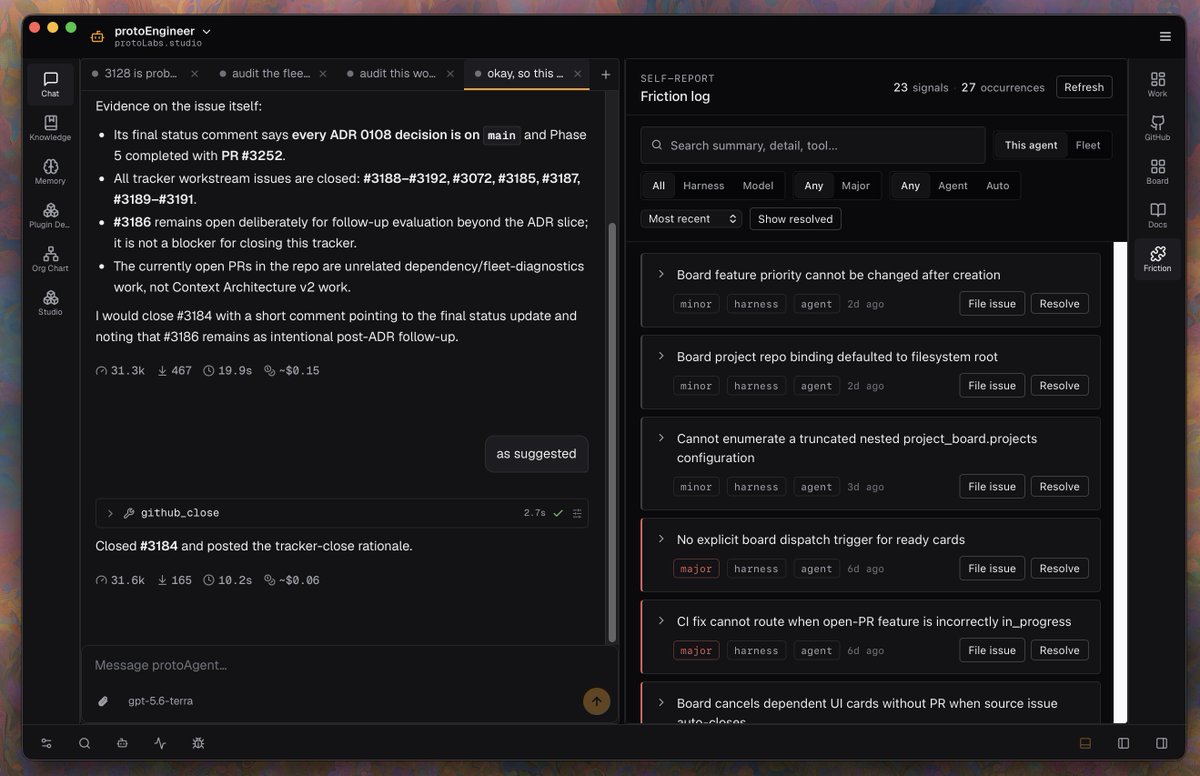The height and width of the screenshot is (776, 1200).
Task: Click the Refresh button
Action: coord(1084,87)
